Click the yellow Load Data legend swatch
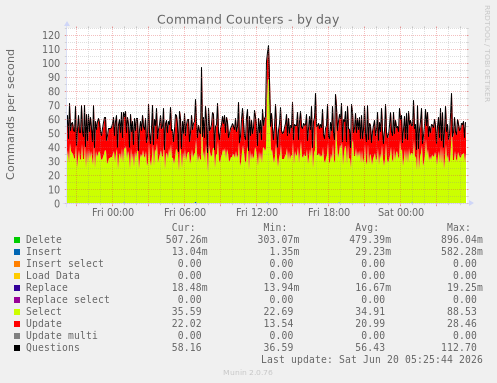This screenshot has width=497, height=383. click(17, 276)
